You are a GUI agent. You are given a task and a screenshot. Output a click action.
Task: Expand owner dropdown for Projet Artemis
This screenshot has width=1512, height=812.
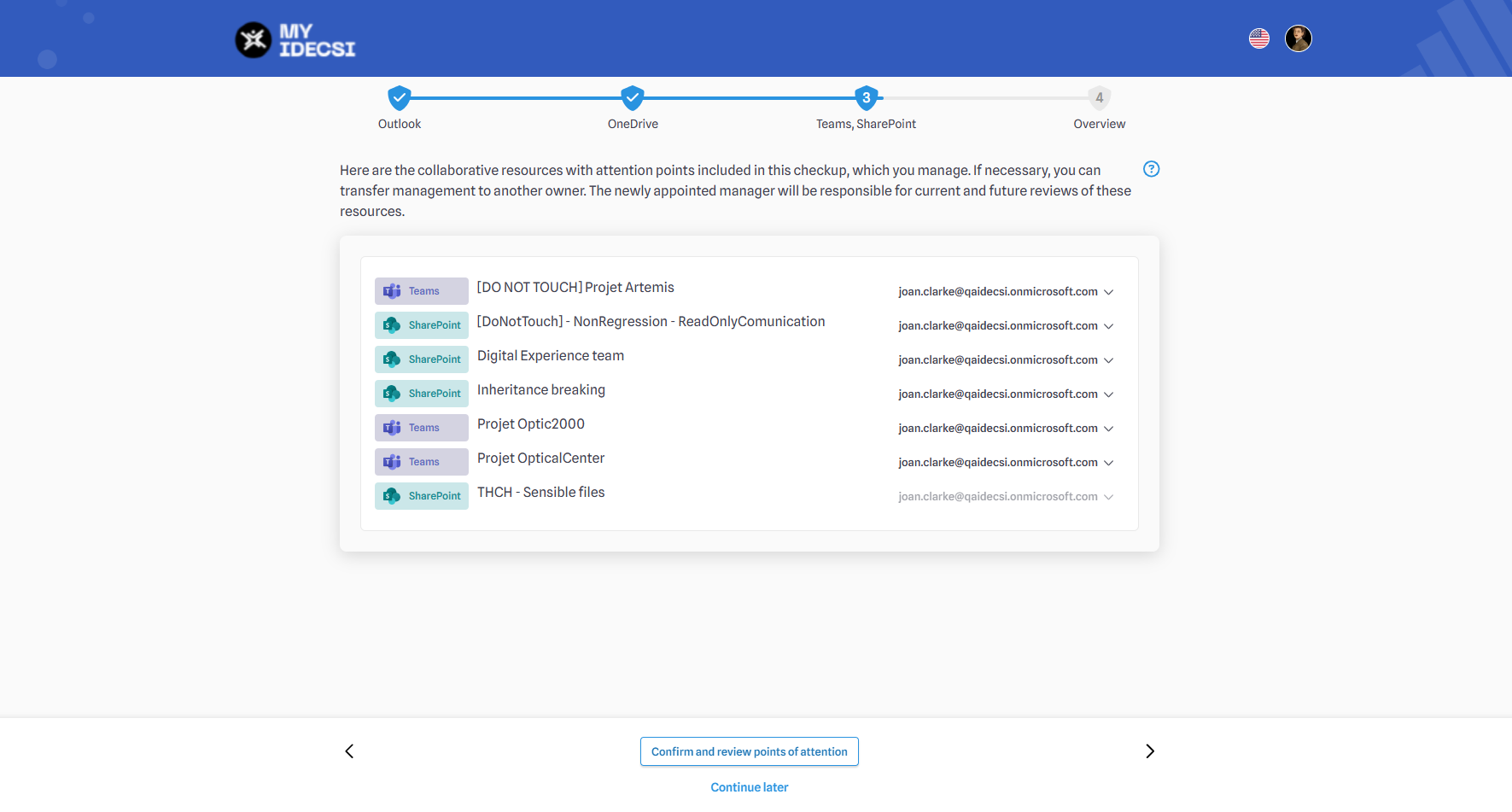(1108, 292)
